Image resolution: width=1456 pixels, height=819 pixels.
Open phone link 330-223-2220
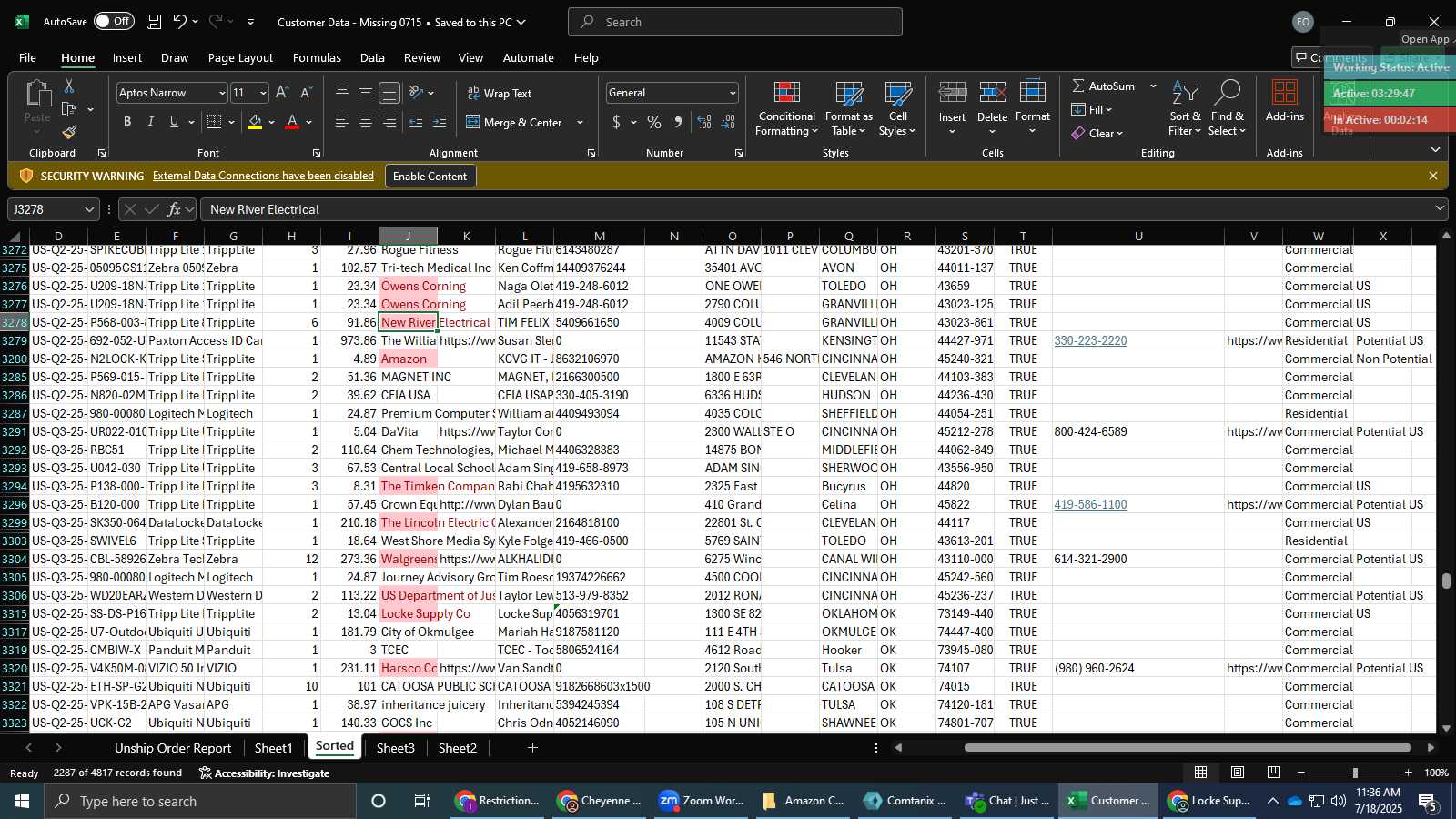pyautogui.click(x=1090, y=340)
